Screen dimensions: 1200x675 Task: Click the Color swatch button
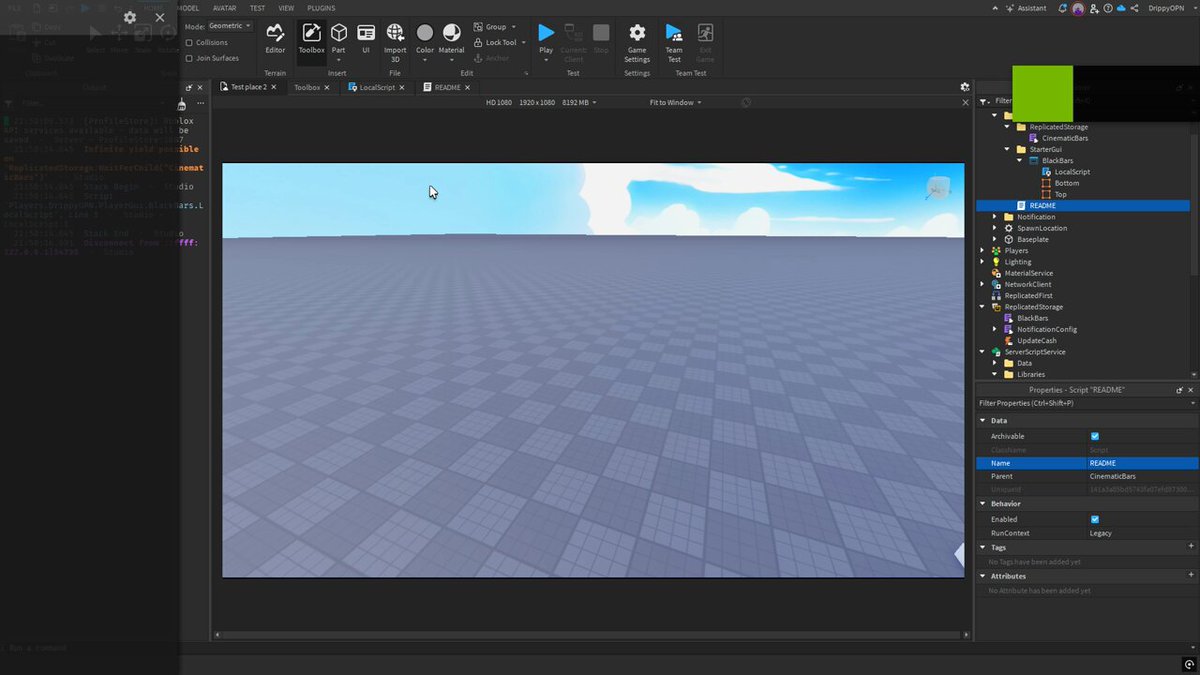pos(425,33)
